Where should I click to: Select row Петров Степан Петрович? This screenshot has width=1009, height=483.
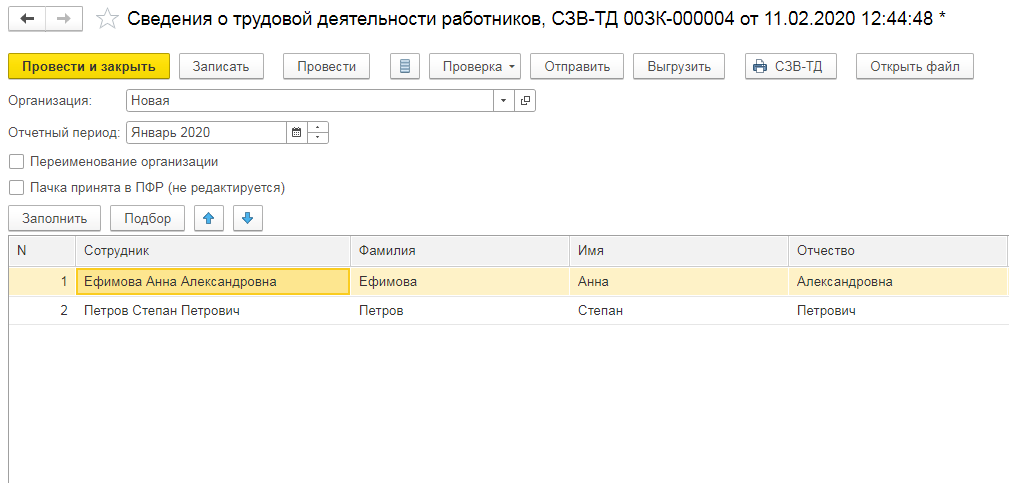point(162,311)
